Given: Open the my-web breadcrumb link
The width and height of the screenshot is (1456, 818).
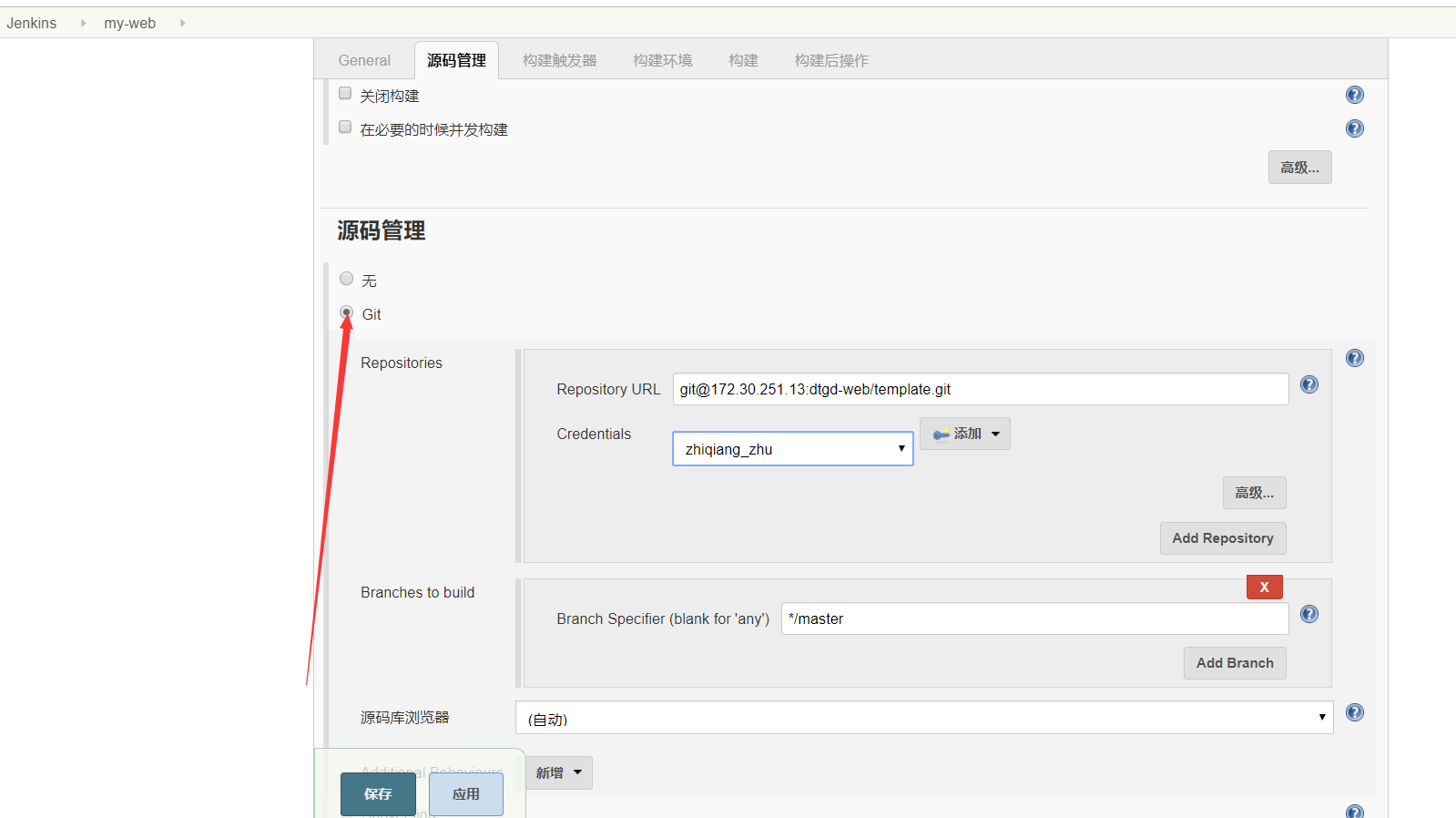Looking at the screenshot, I should coord(129,23).
